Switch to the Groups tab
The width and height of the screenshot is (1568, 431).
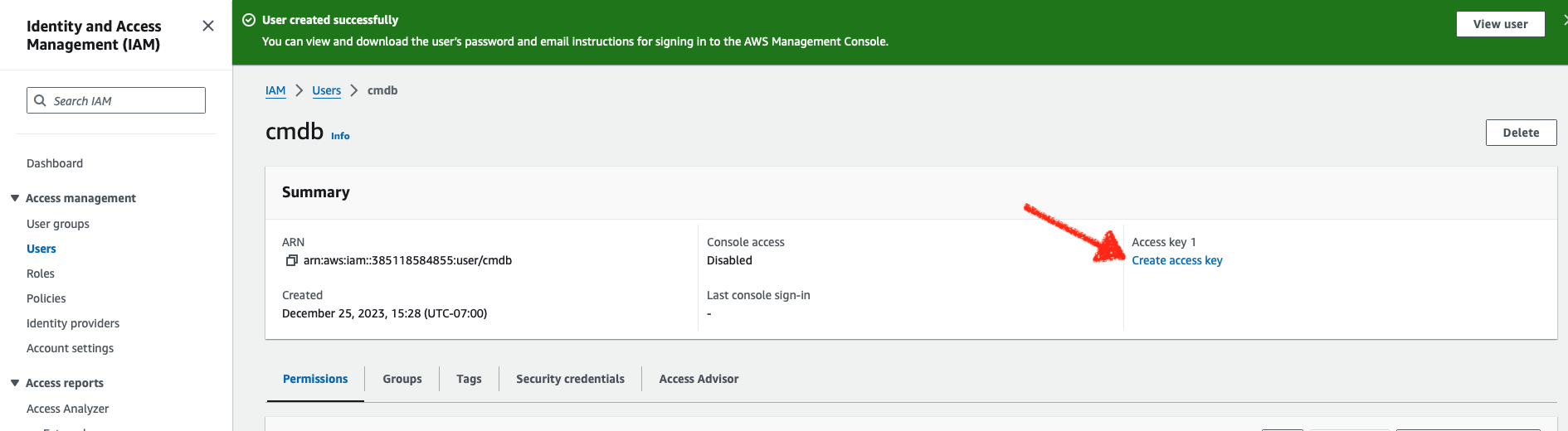[x=402, y=379]
